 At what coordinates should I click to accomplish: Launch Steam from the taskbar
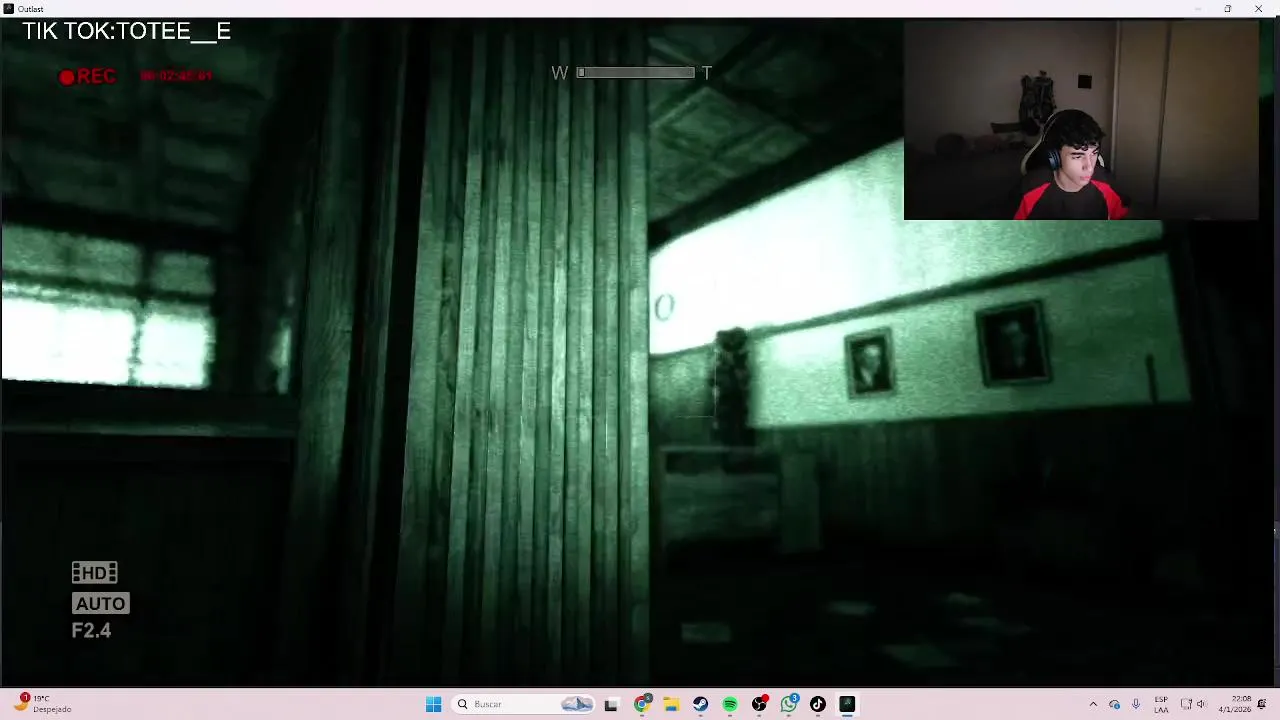click(700, 704)
